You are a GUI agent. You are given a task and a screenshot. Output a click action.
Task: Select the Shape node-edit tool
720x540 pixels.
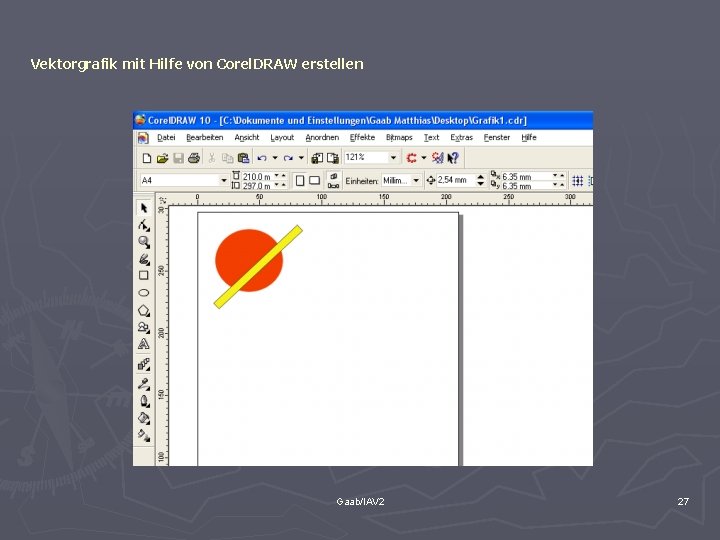click(x=144, y=225)
